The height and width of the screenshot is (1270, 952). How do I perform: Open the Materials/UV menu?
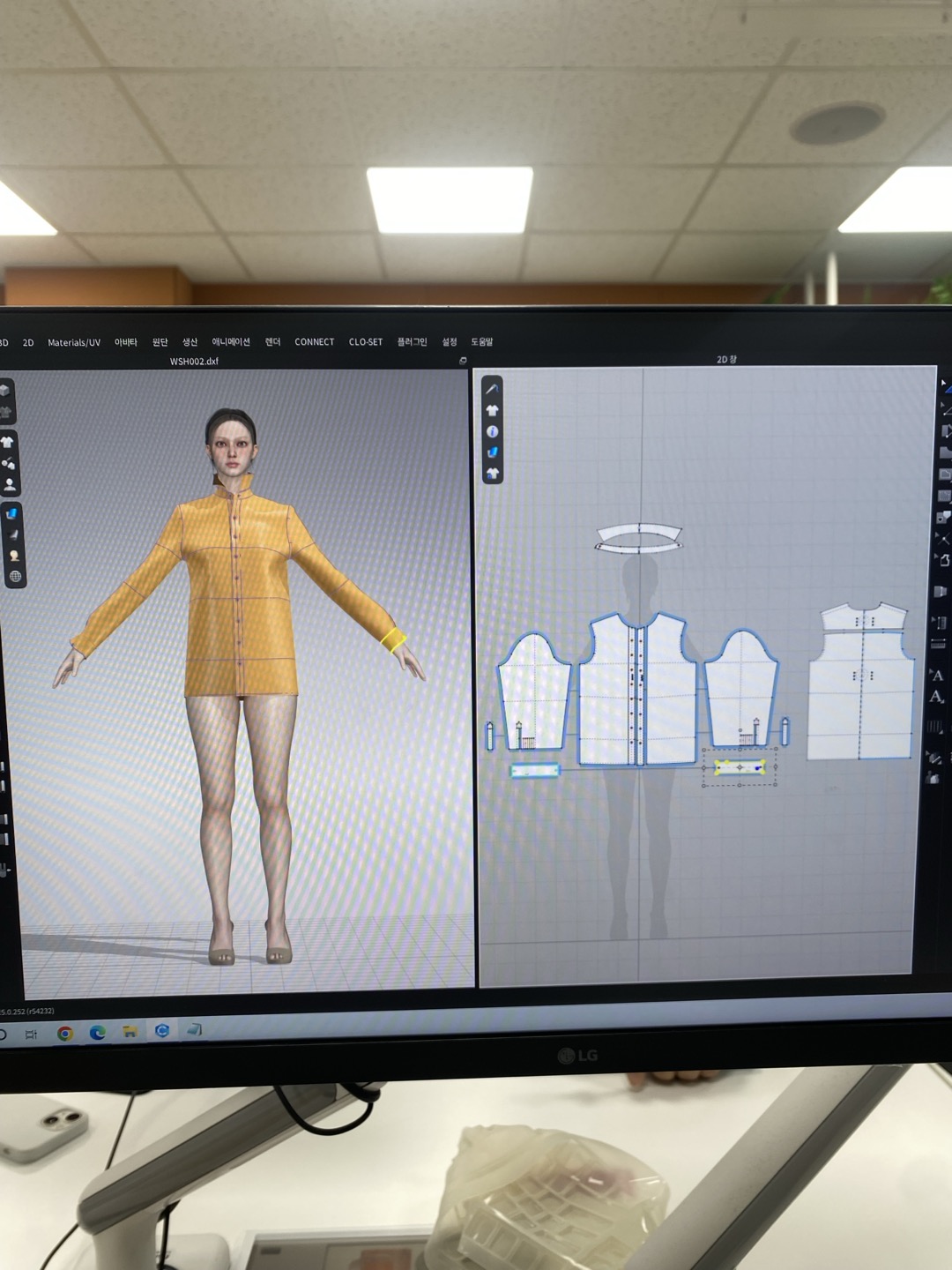pyautogui.click(x=74, y=343)
